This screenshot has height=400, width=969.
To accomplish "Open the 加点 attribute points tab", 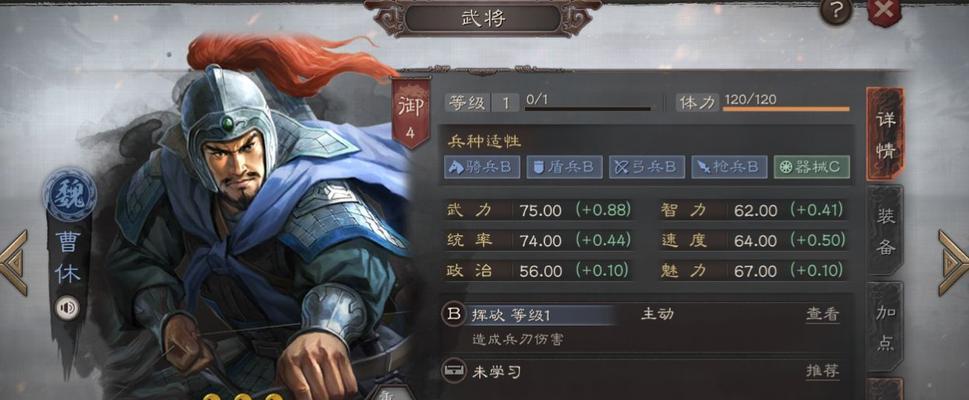I will [x=885, y=328].
